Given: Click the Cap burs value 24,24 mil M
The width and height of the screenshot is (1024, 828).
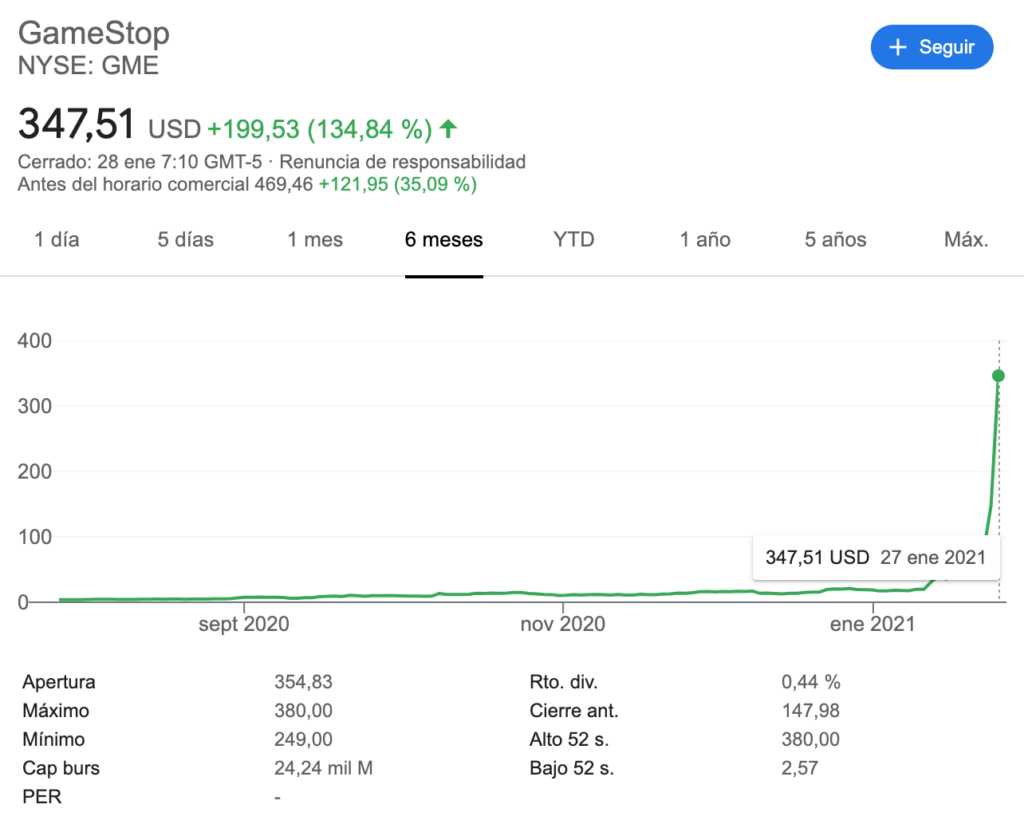Looking at the screenshot, I should coord(323,768).
